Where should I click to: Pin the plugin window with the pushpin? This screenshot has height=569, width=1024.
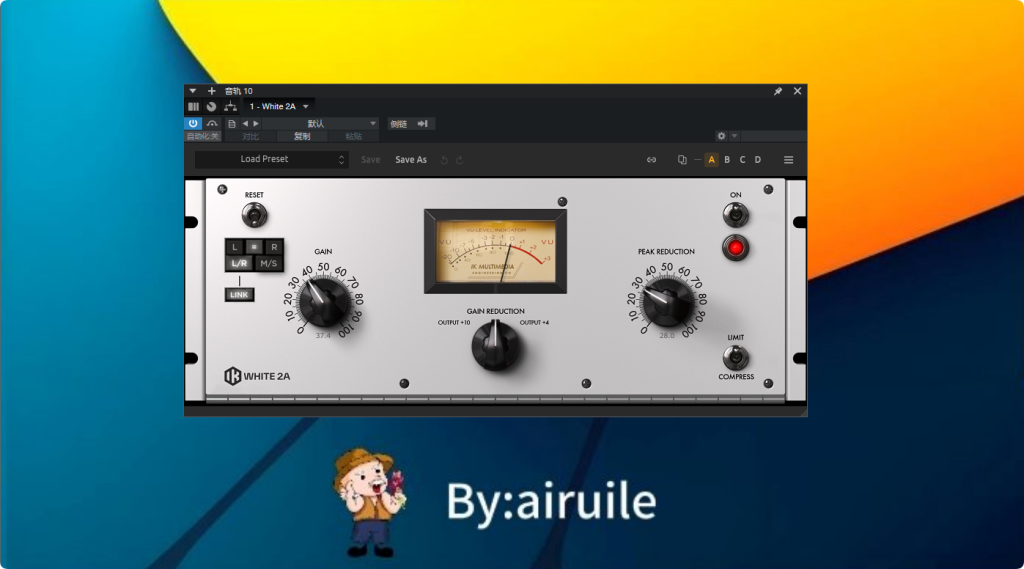point(778,91)
